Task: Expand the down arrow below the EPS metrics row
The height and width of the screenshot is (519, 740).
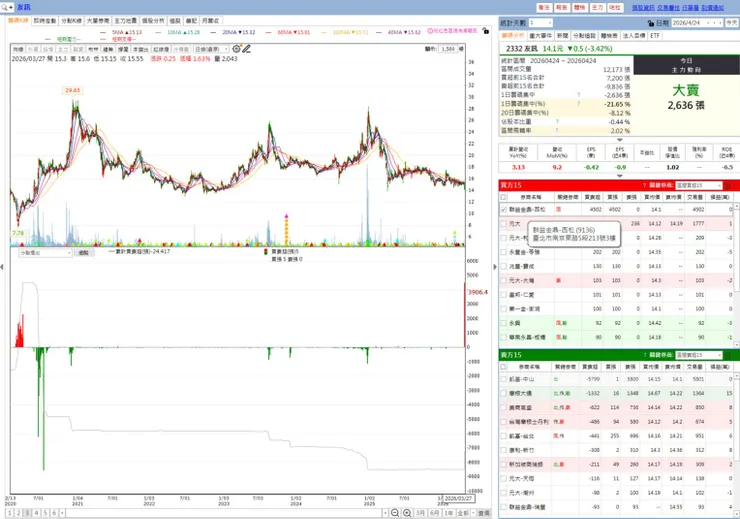Action: [620, 176]
